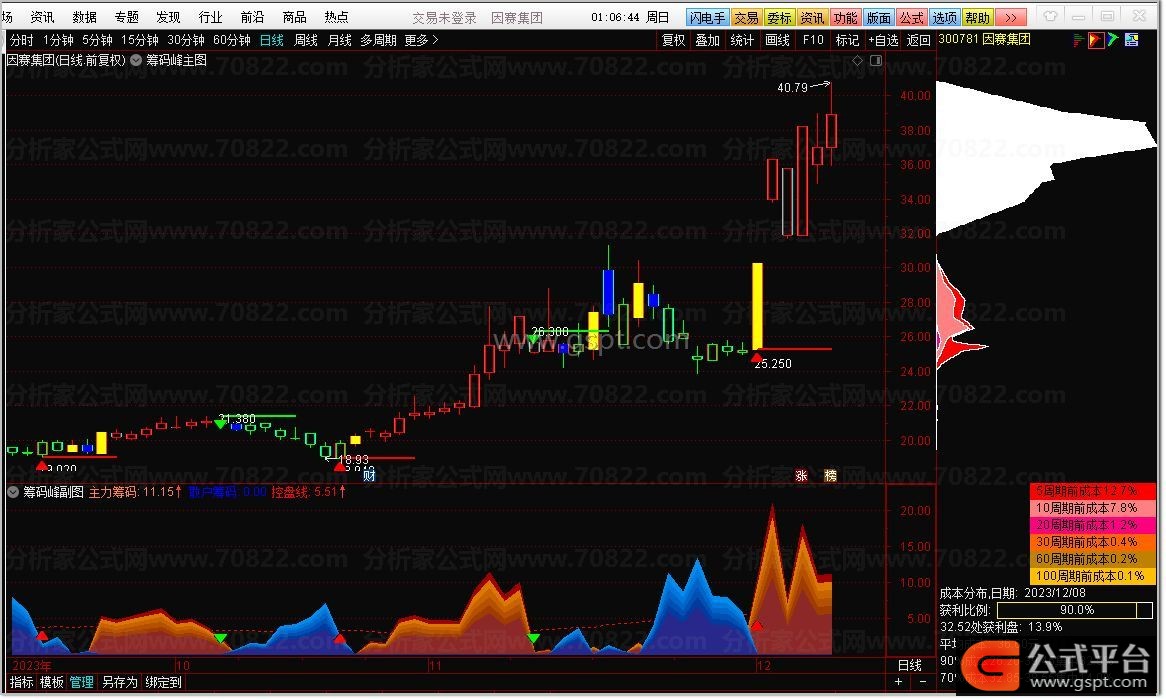Click 复权 adjustment button
Image resolution: width=1166 pixels, height=699 pixels.
(674, 40)
